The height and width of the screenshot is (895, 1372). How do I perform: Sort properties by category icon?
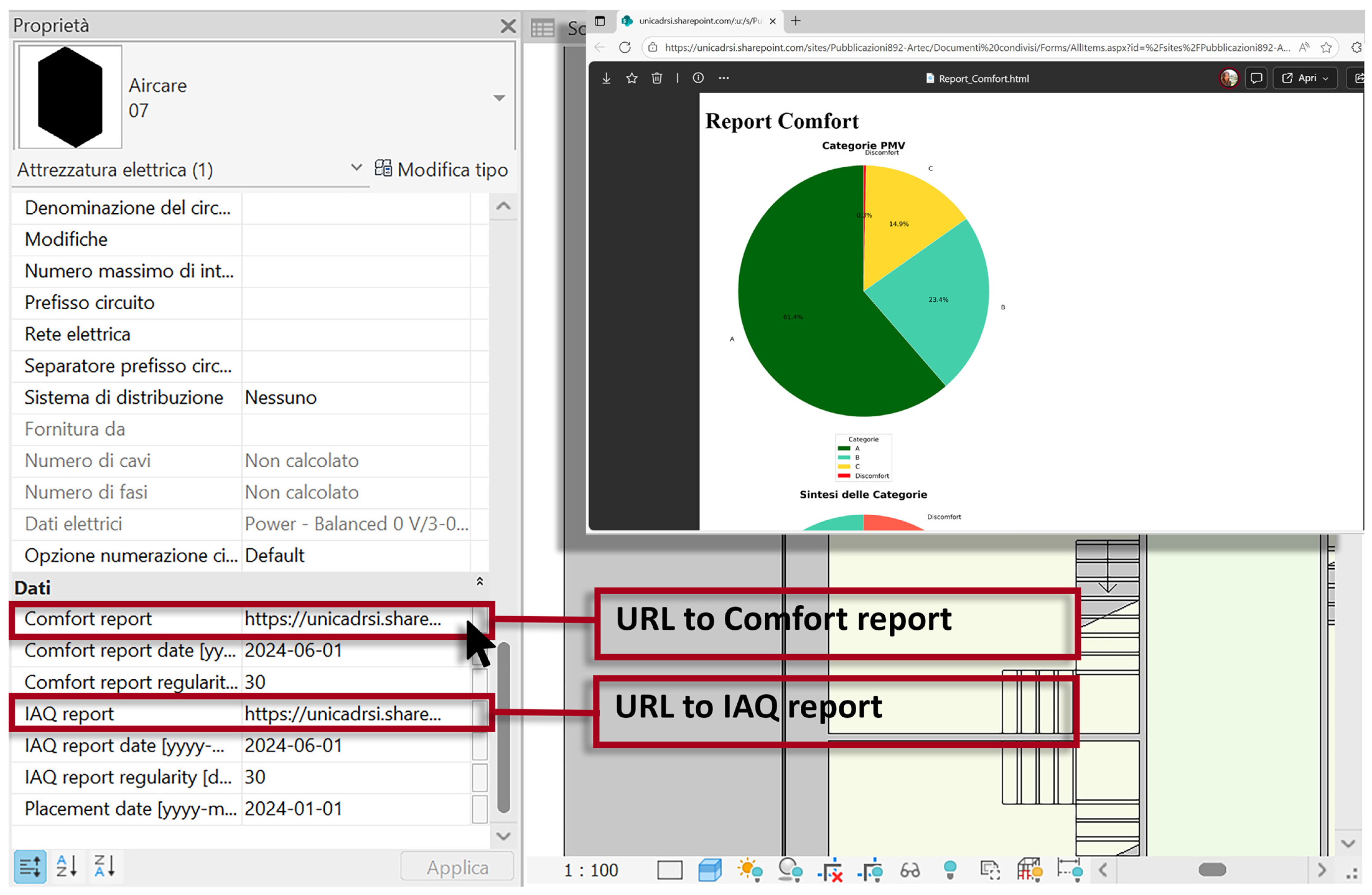pos(30,866)
